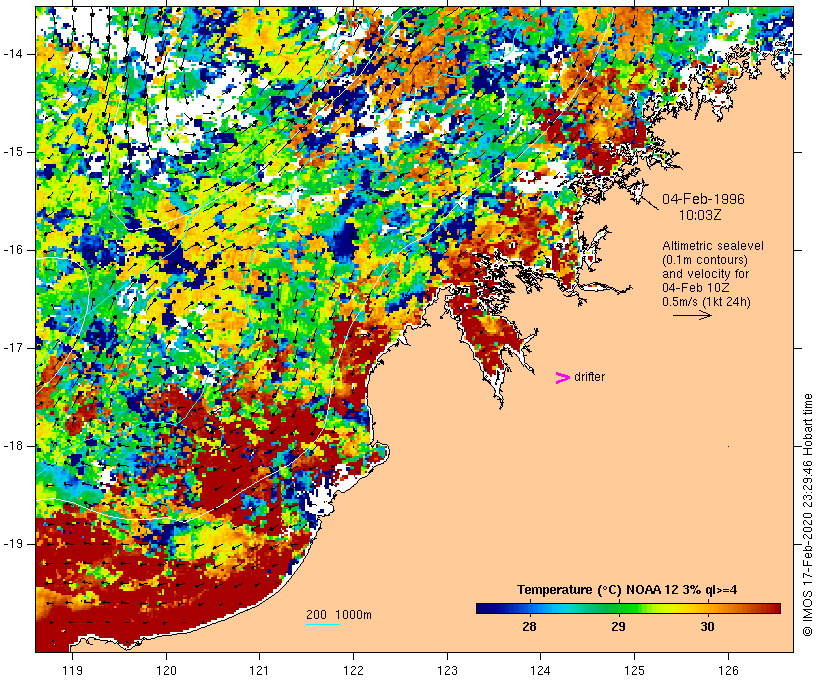The image size is (820, 680).
Task: Click the longitude axis label '123'
Action: click(447, 671)
